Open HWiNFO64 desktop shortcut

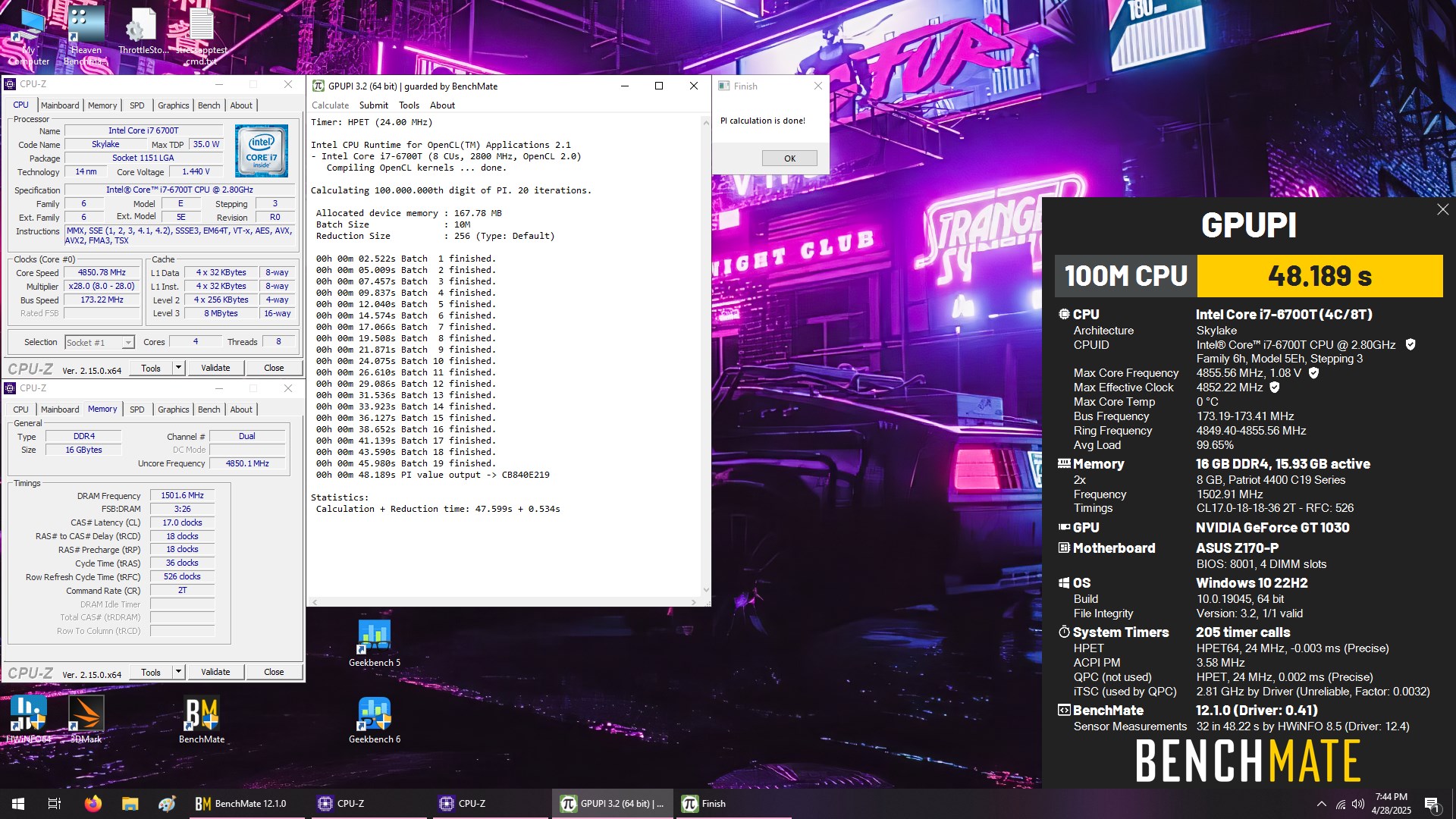point(28,720)
